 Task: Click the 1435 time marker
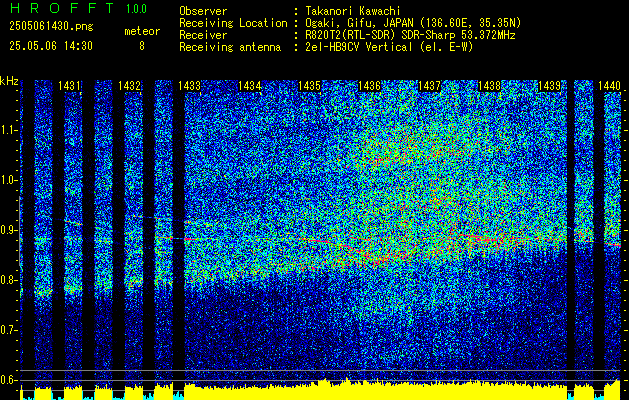(309, 85)
